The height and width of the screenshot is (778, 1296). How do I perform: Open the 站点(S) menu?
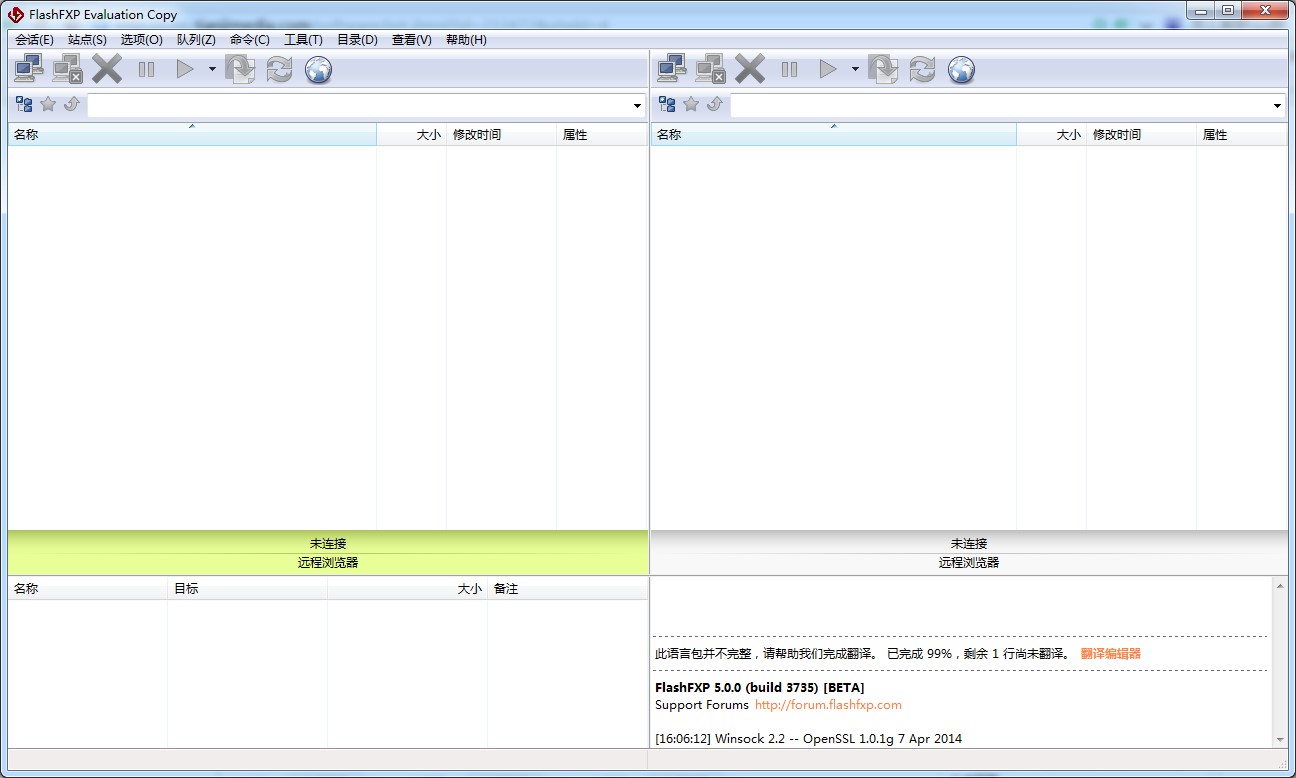click(x=86, y=40)
